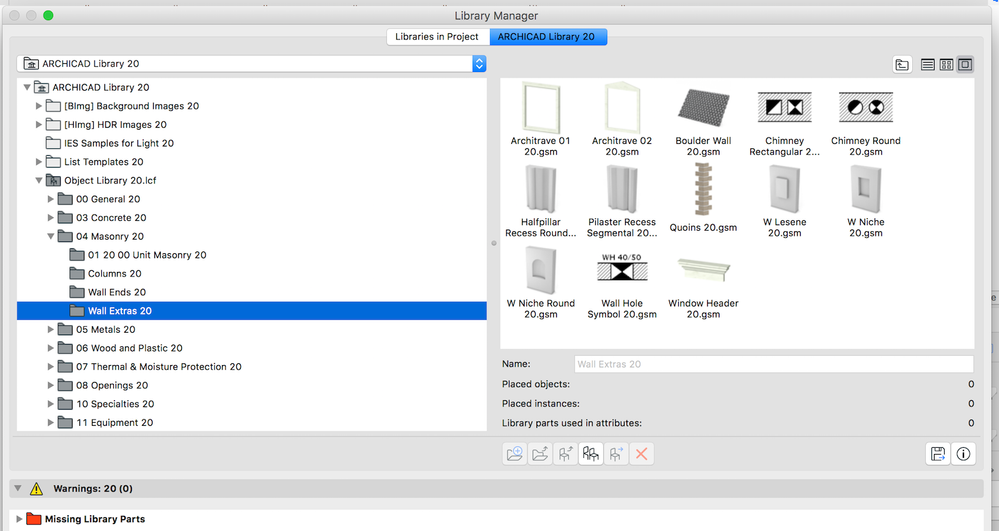Click the green zoom window button
Viewport: 999px width, 531px height.
point(48,15)
